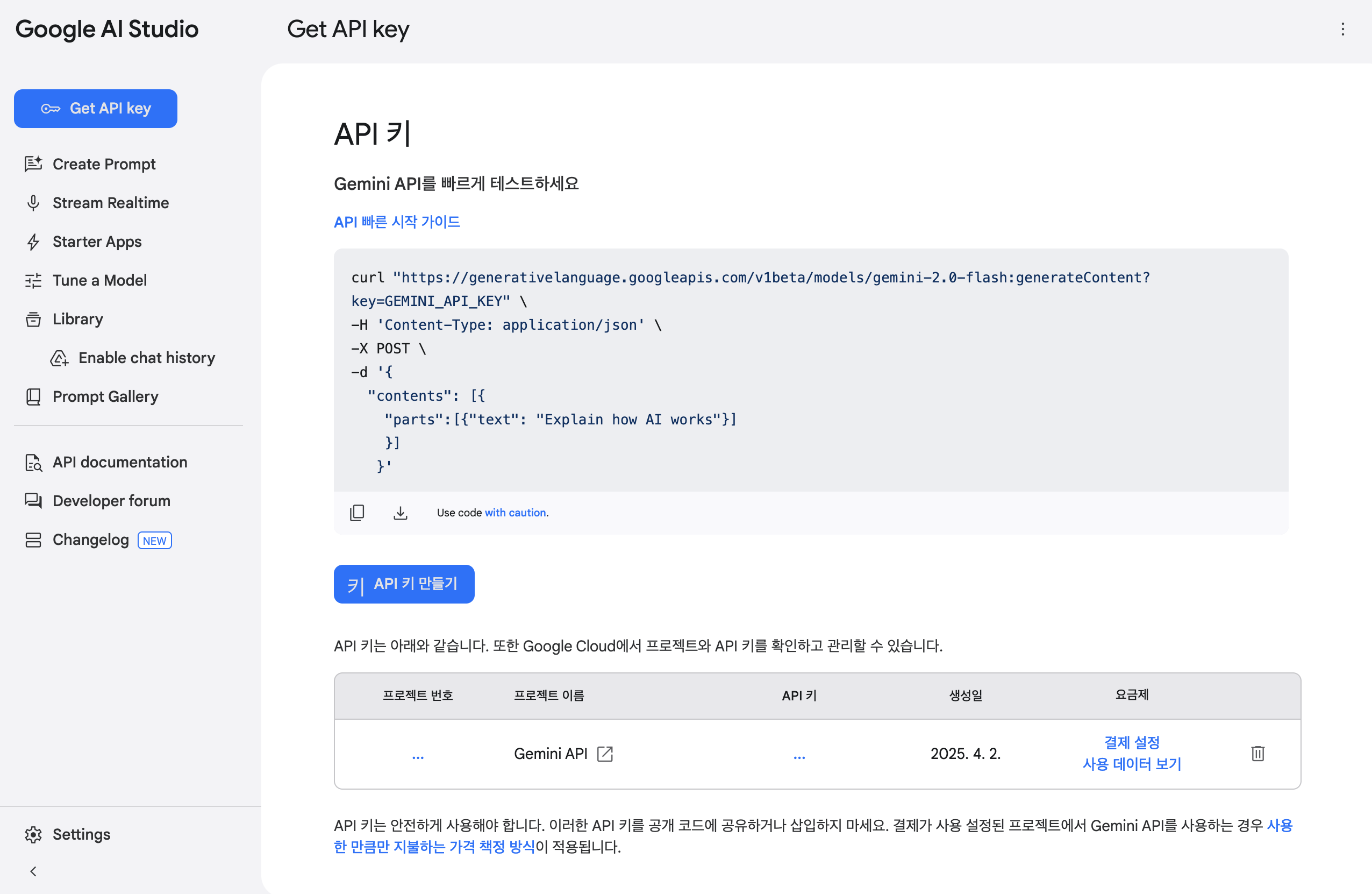Click the 요금제 column header
1372x894 pixels.
point(1132,694)
